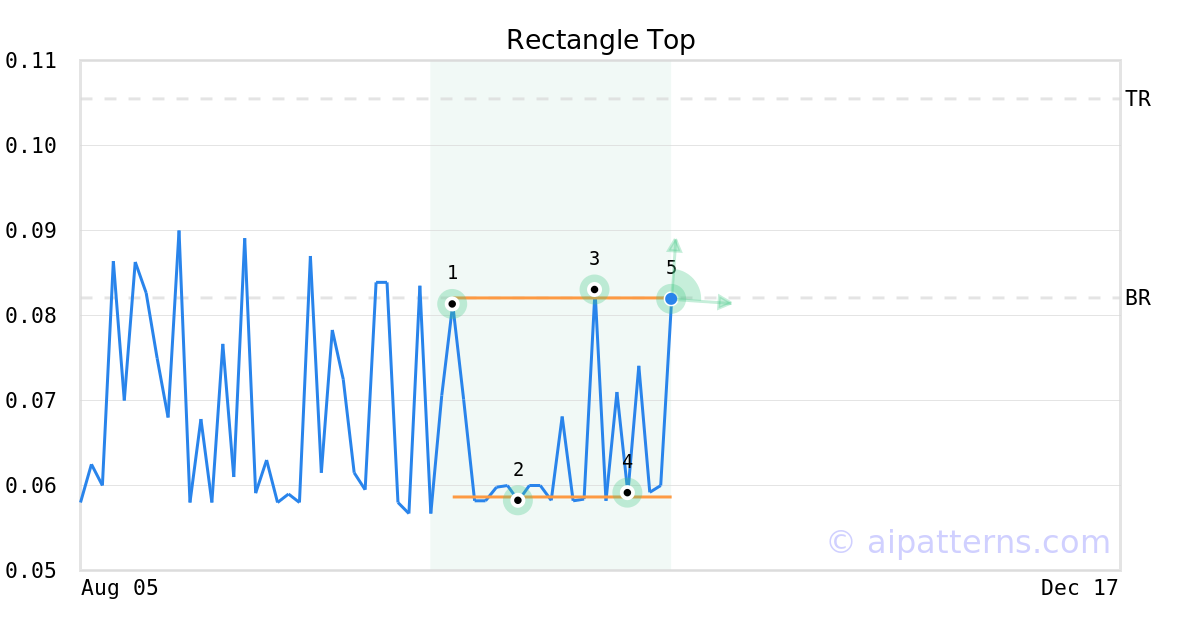Click pattern point 1 marker

click(452, 303)
